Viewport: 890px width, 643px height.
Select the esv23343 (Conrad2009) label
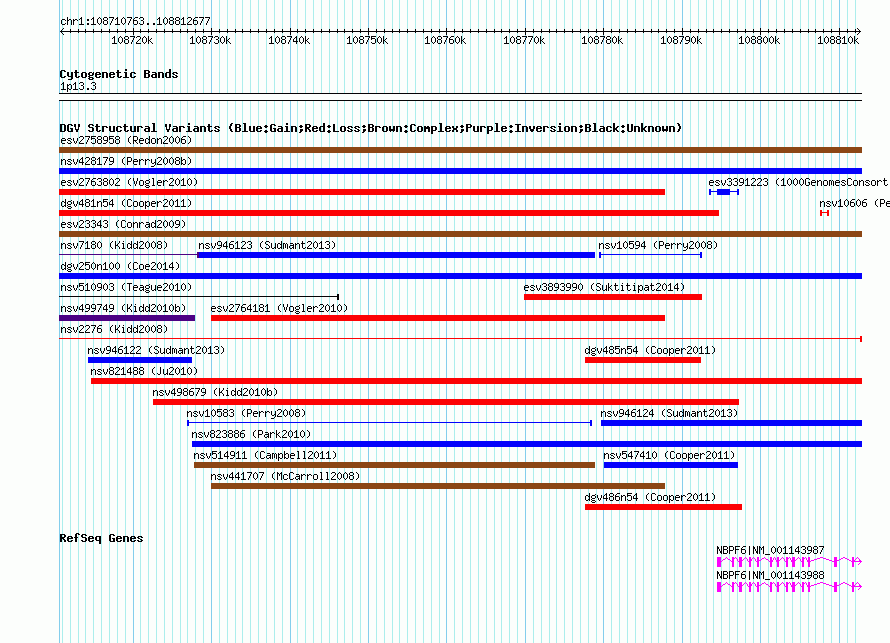123,224
